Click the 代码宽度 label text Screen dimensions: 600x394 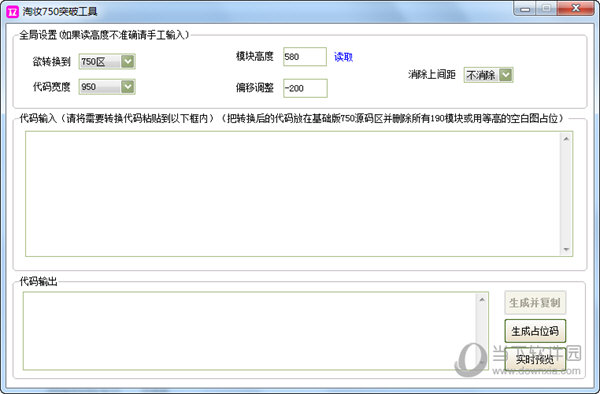[51, 87]
